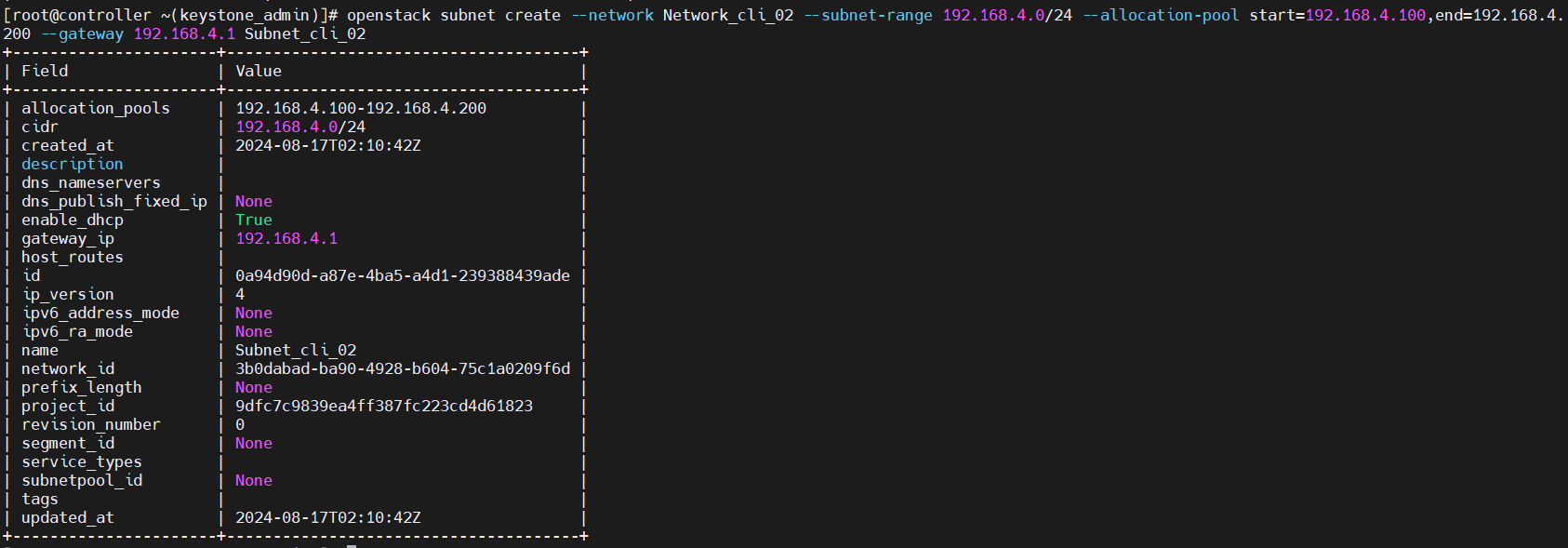Click the dns_publish_fixed_ip None value

click(254, 201)
